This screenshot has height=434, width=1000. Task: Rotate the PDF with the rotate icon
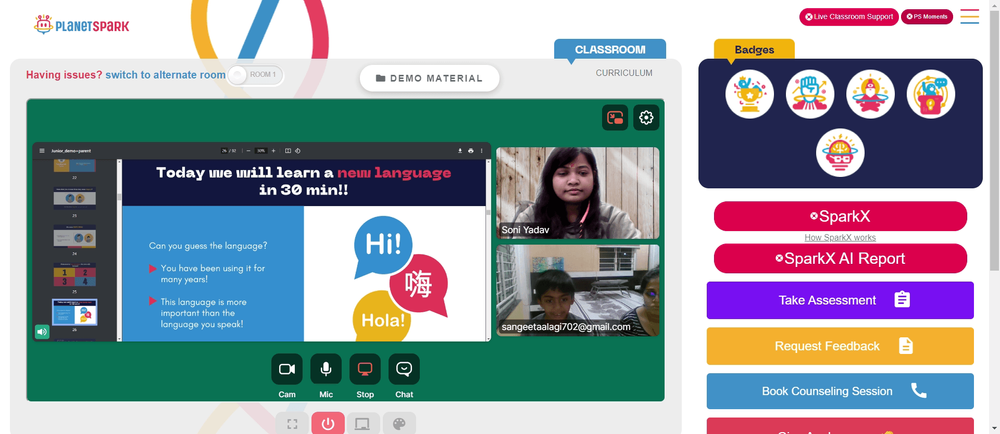click(298, 150)
